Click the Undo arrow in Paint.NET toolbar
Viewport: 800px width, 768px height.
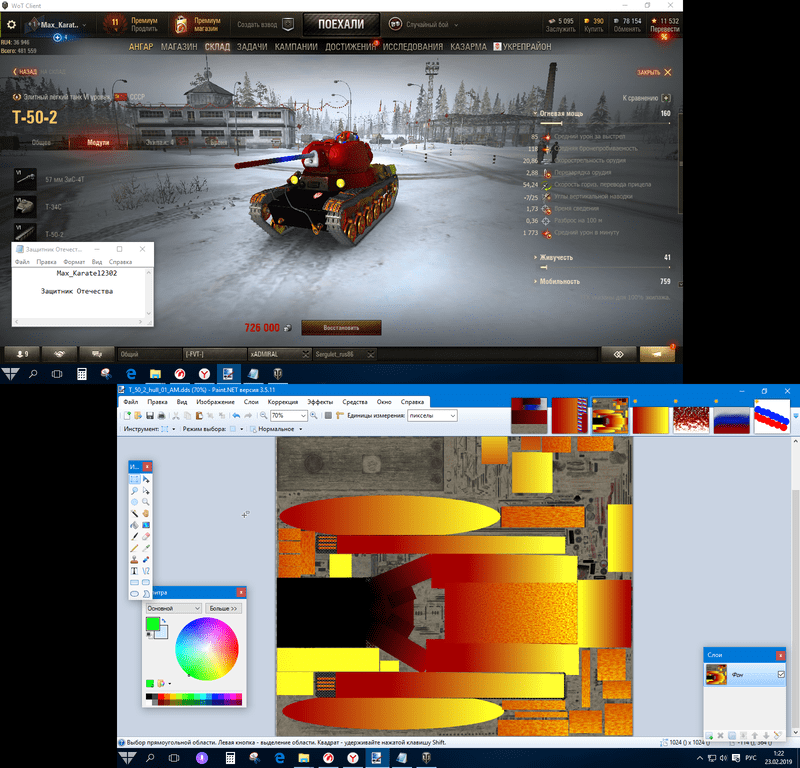(x=236, y=416)
